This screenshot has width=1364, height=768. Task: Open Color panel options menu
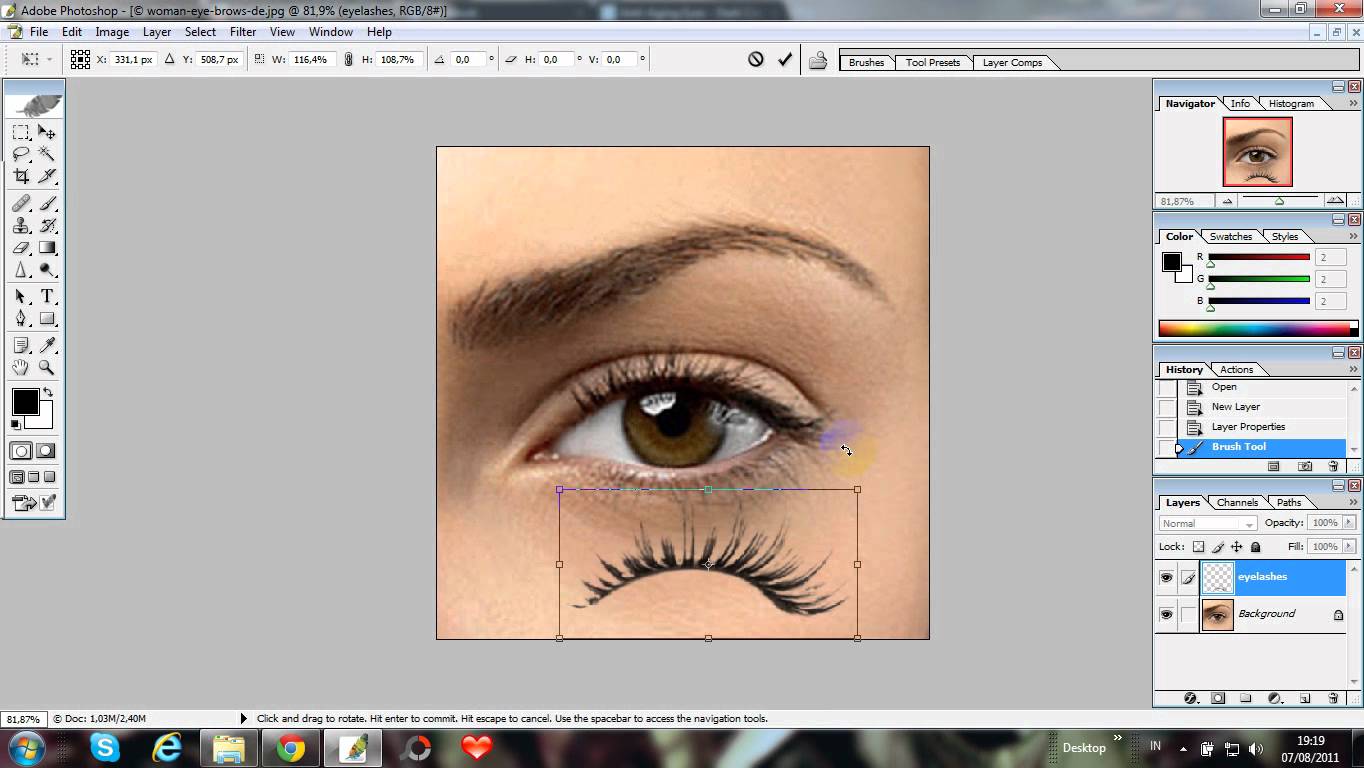tap(1354, 237)
